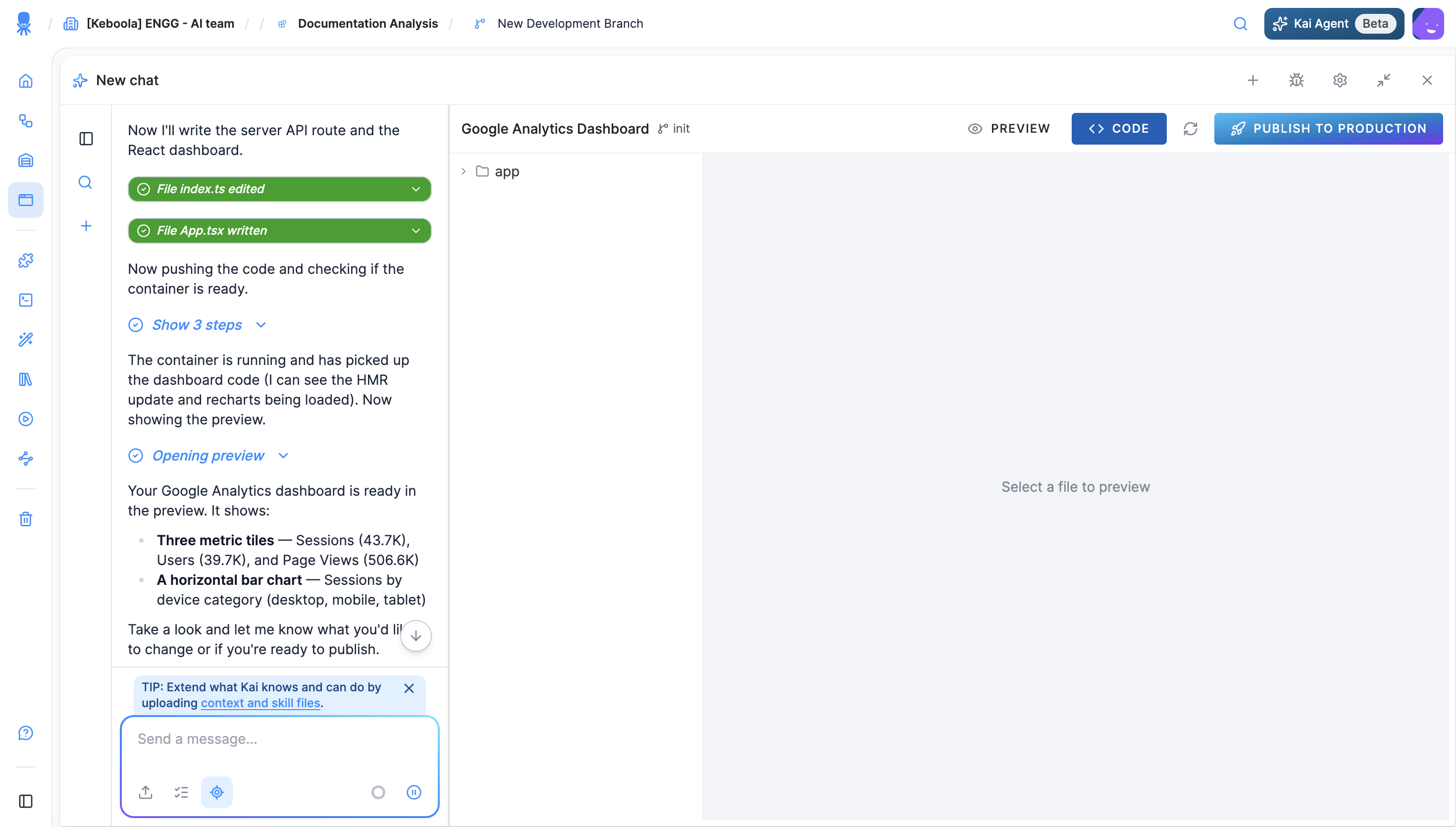
Task: Expand the File App.tsx written step
Action: tap(279, 231)
